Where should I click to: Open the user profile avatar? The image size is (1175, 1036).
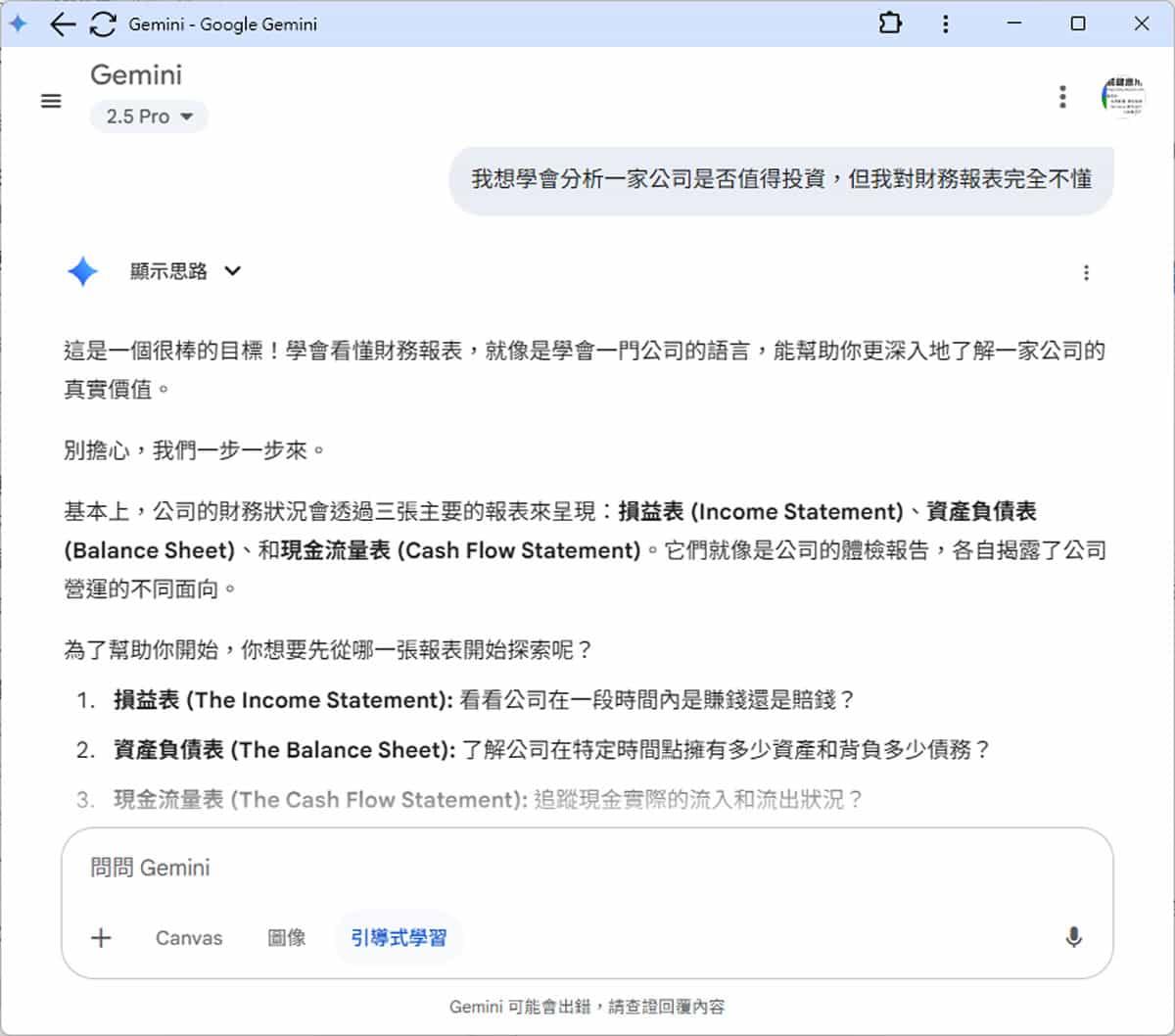click(1122, 97)
